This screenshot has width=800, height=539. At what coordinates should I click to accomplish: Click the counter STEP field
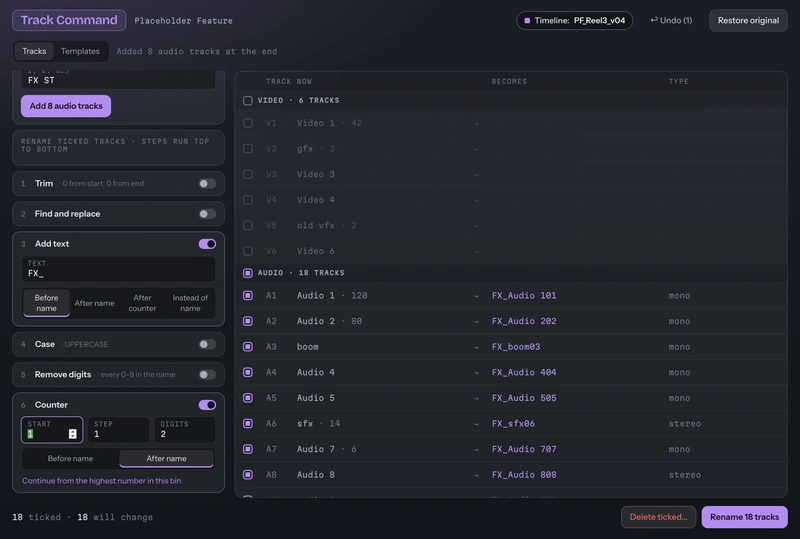[118, 430]
